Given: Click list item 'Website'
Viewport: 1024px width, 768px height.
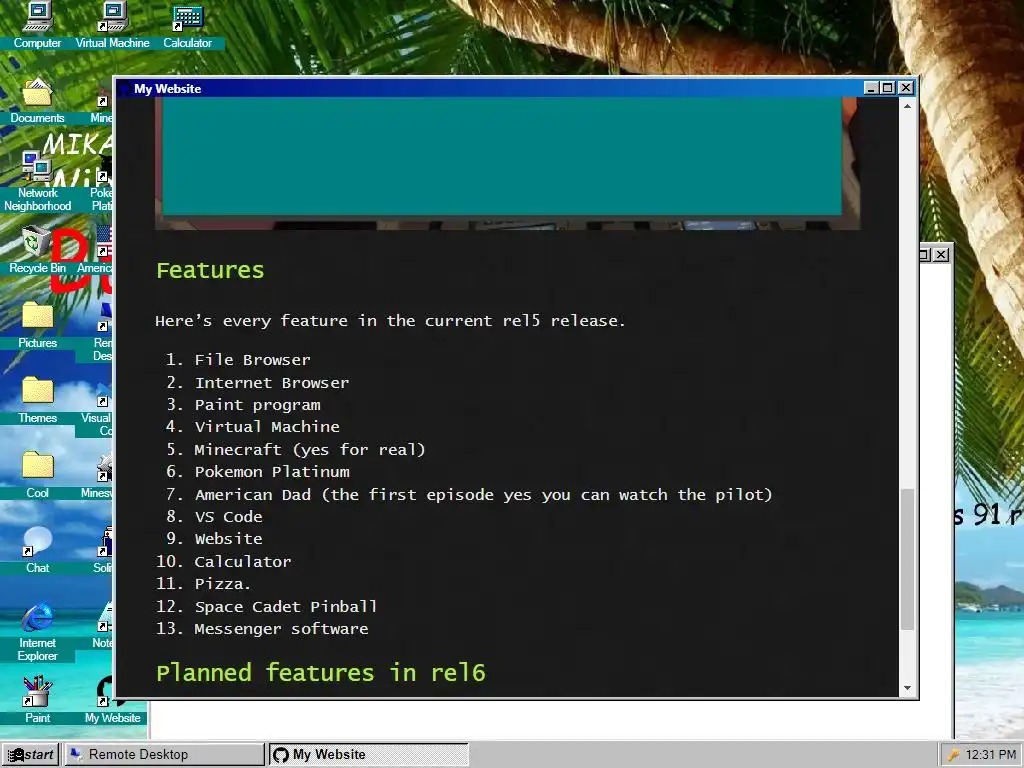Looking at the screenshot, I should (229, 539).
